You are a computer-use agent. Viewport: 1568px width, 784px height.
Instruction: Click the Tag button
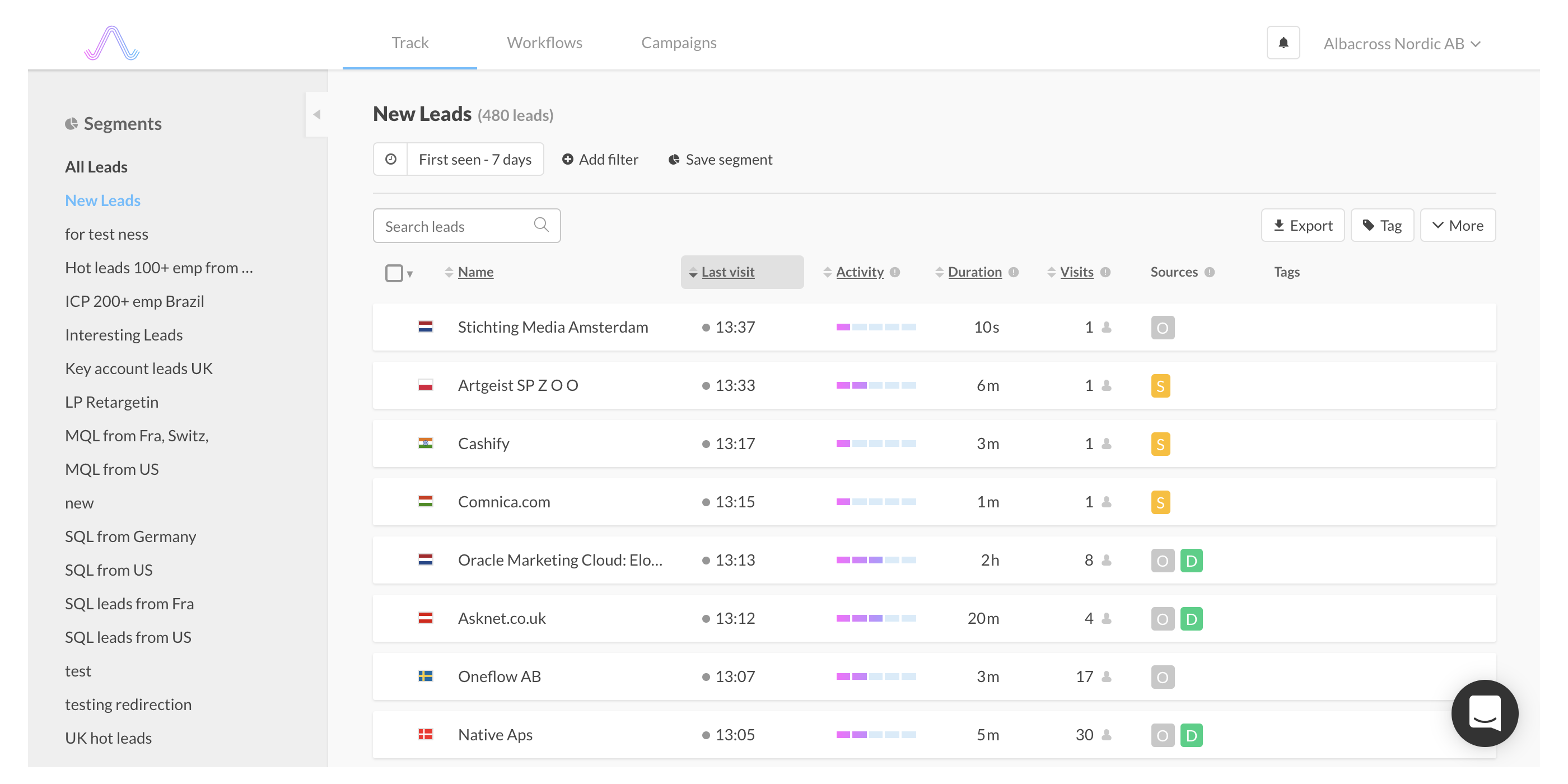click(1382, 226)
